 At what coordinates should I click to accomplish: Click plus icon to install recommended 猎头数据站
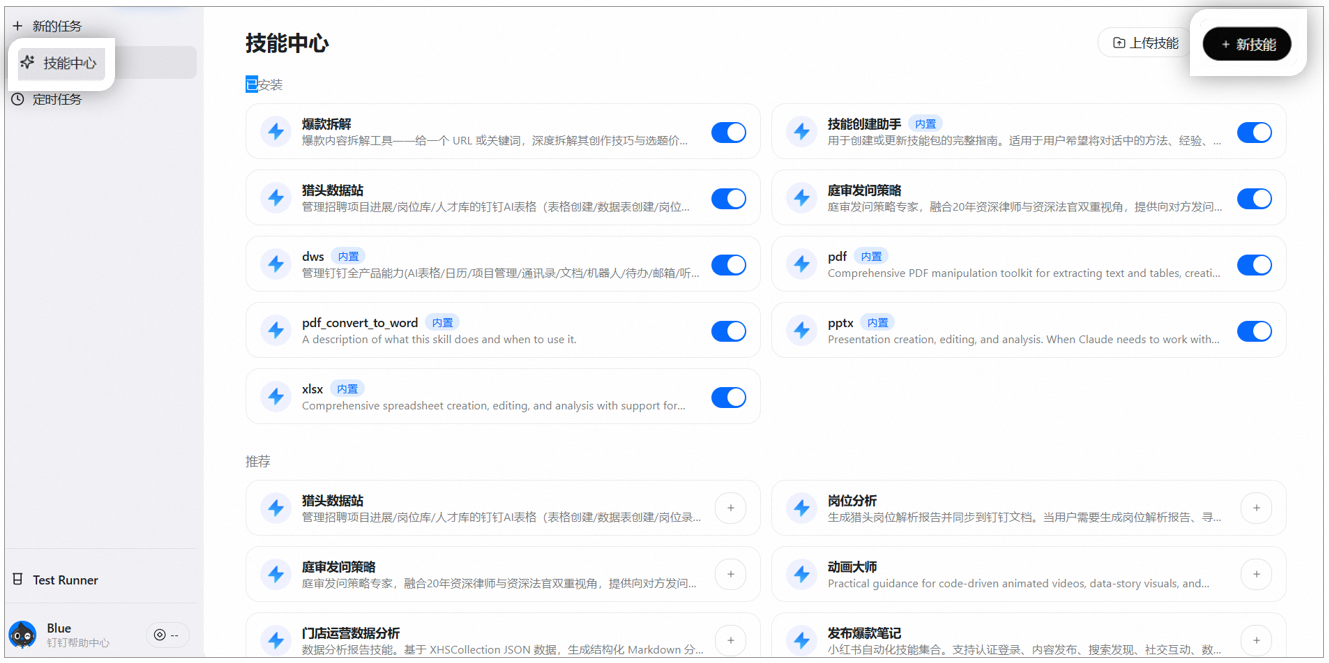(730, 508)
